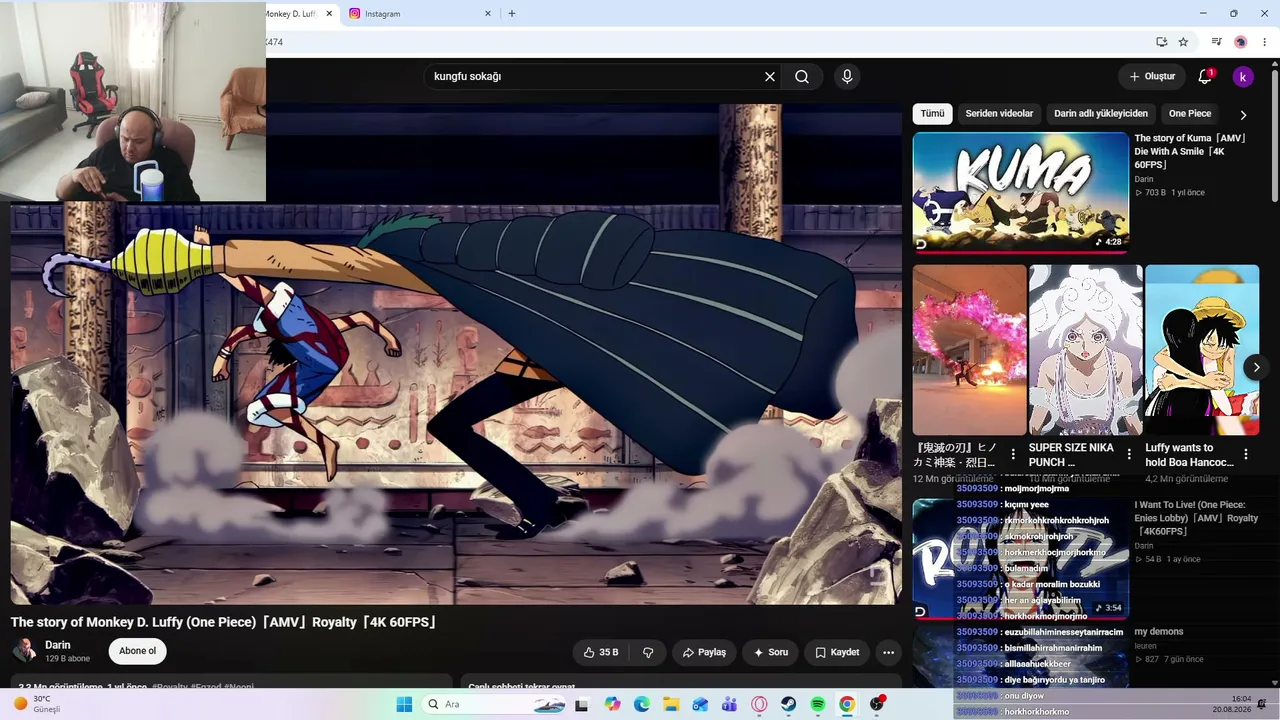Launch Copilot from the taskbar

click(x=613, y=704)
